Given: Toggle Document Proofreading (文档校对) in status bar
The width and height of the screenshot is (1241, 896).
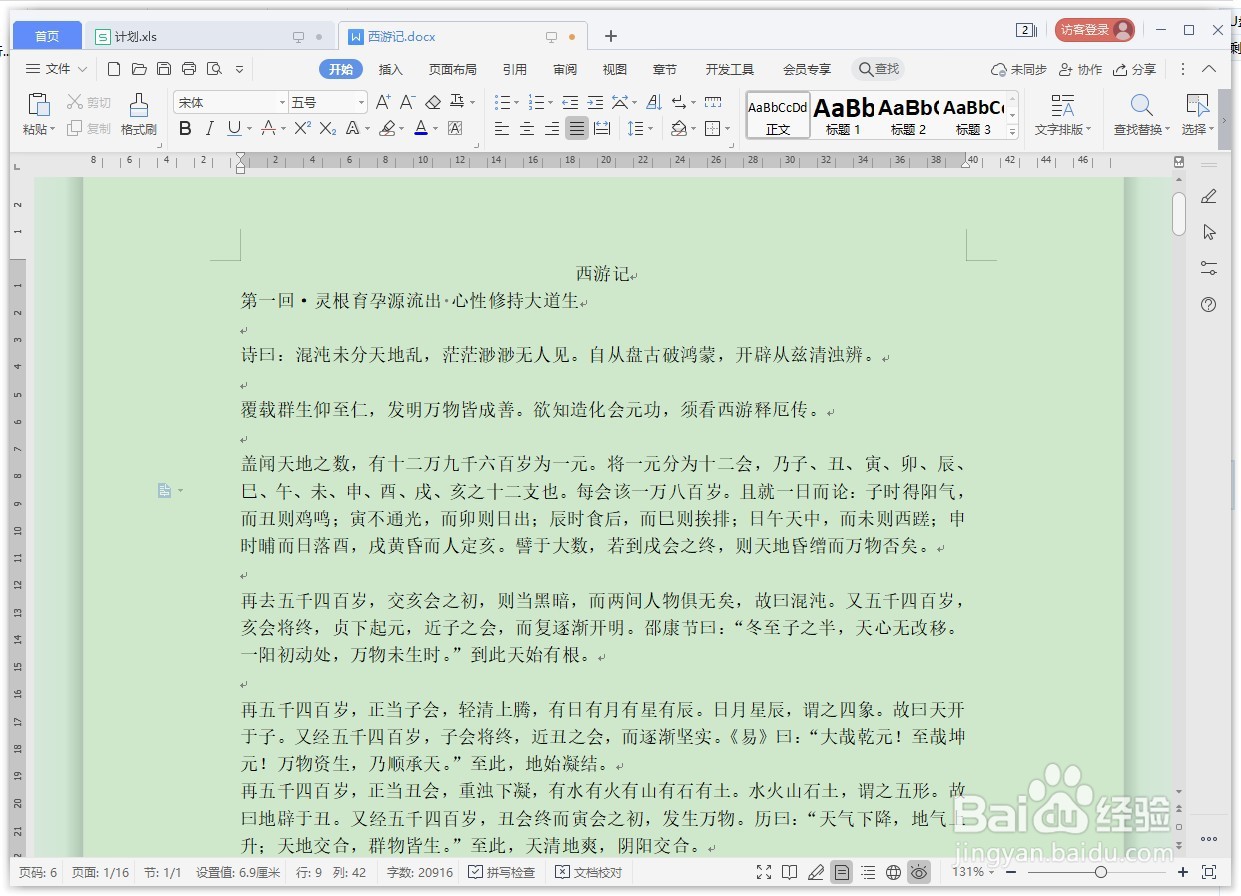Looking at the screenshot, I should tap(589, 872).
